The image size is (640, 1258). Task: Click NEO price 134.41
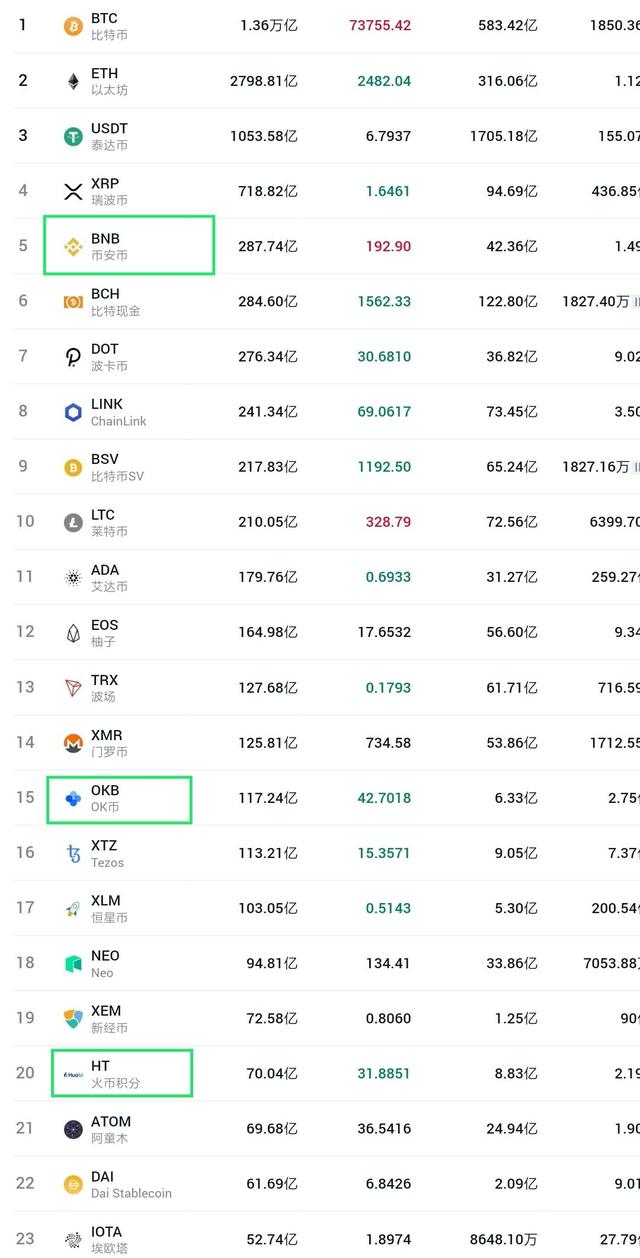[x=388, y=963]
